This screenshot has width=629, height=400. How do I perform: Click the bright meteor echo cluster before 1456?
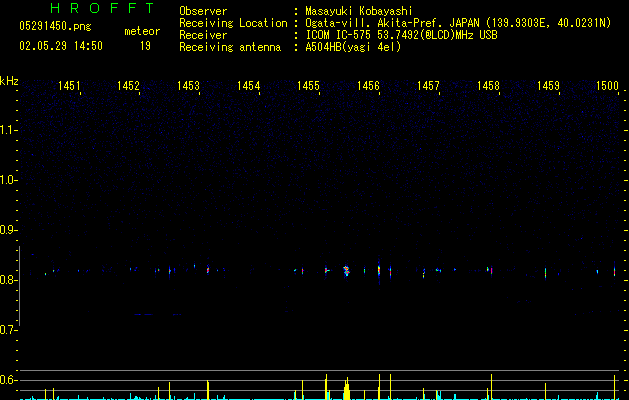coord(347,271)
